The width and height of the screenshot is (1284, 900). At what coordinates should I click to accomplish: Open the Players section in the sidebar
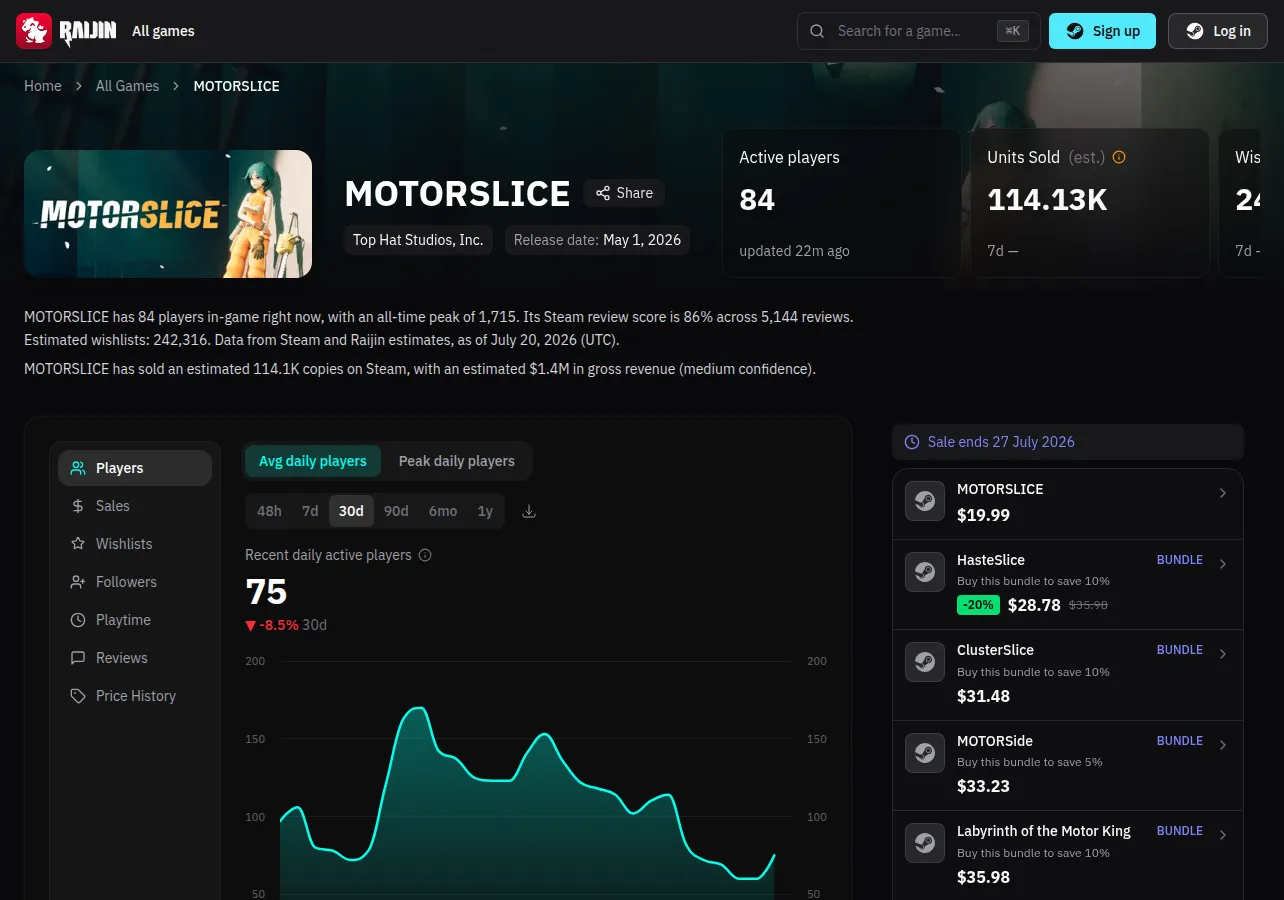click(x=135, y=468)
